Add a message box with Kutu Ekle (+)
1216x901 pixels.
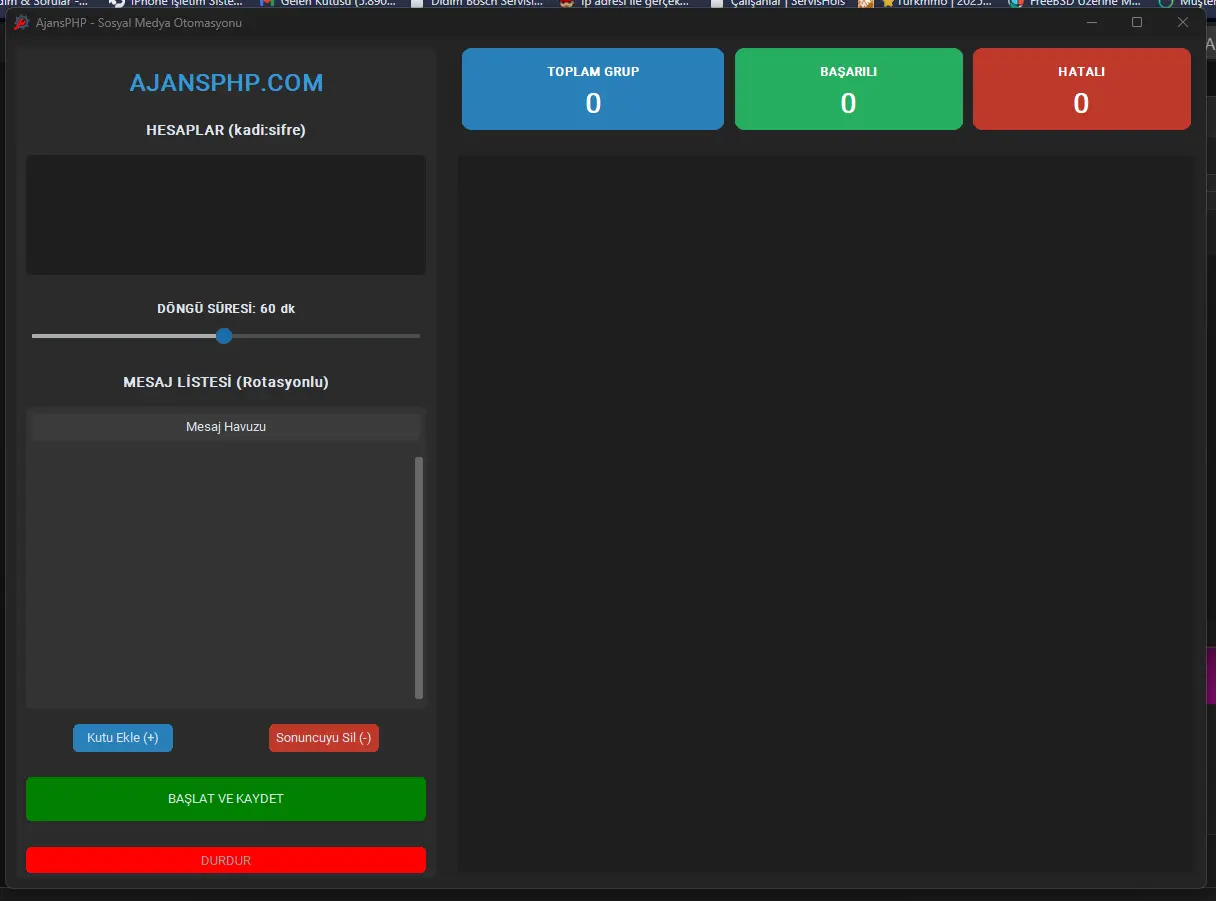pos(123,738)
